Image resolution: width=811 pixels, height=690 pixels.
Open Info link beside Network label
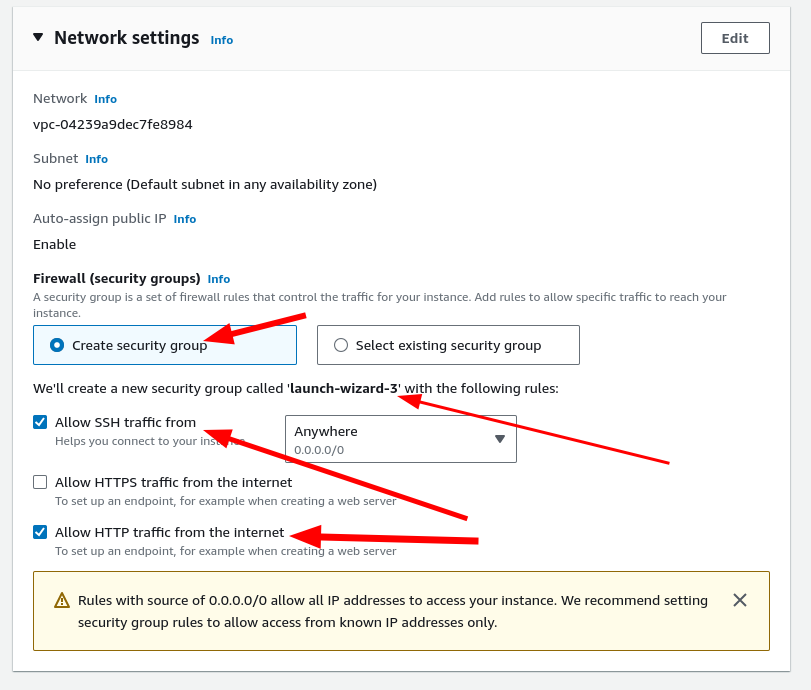pos(105,99)
